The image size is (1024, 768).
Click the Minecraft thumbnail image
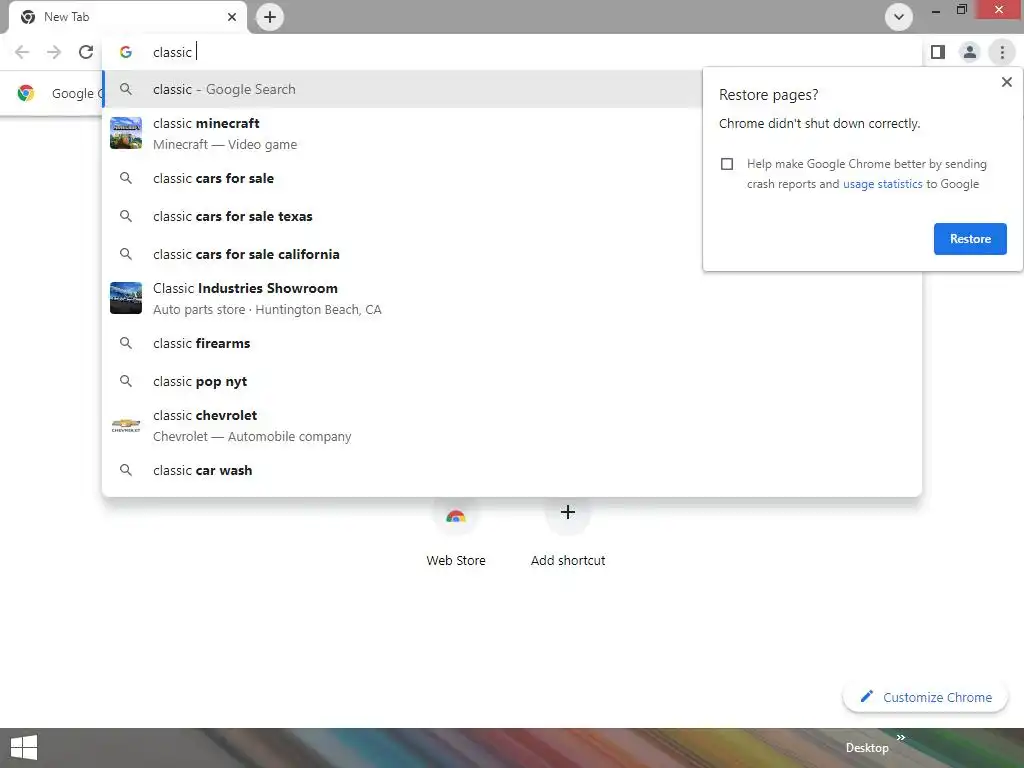tap(126, 133)
